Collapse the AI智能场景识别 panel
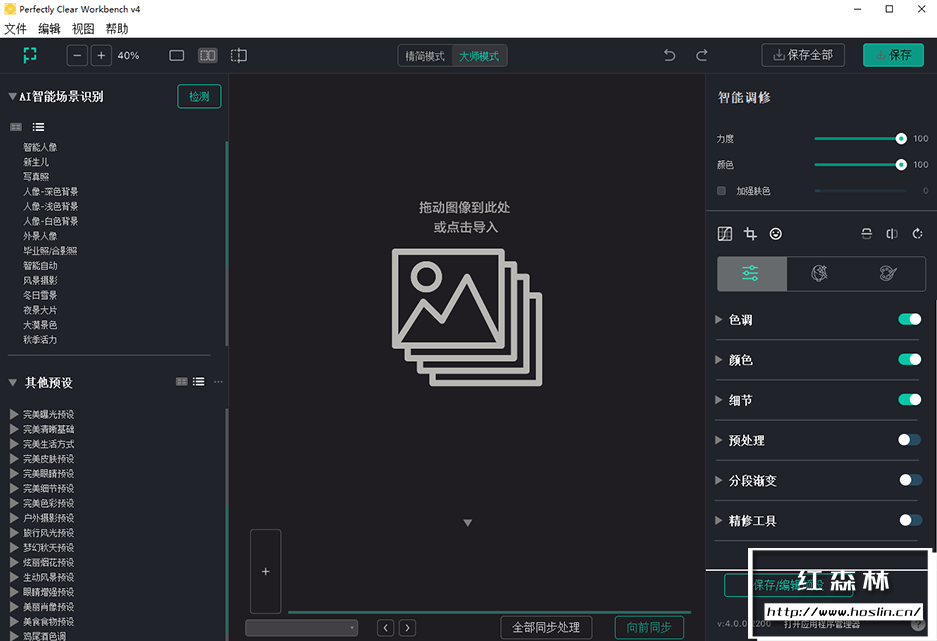 click(x=12, y=96)
